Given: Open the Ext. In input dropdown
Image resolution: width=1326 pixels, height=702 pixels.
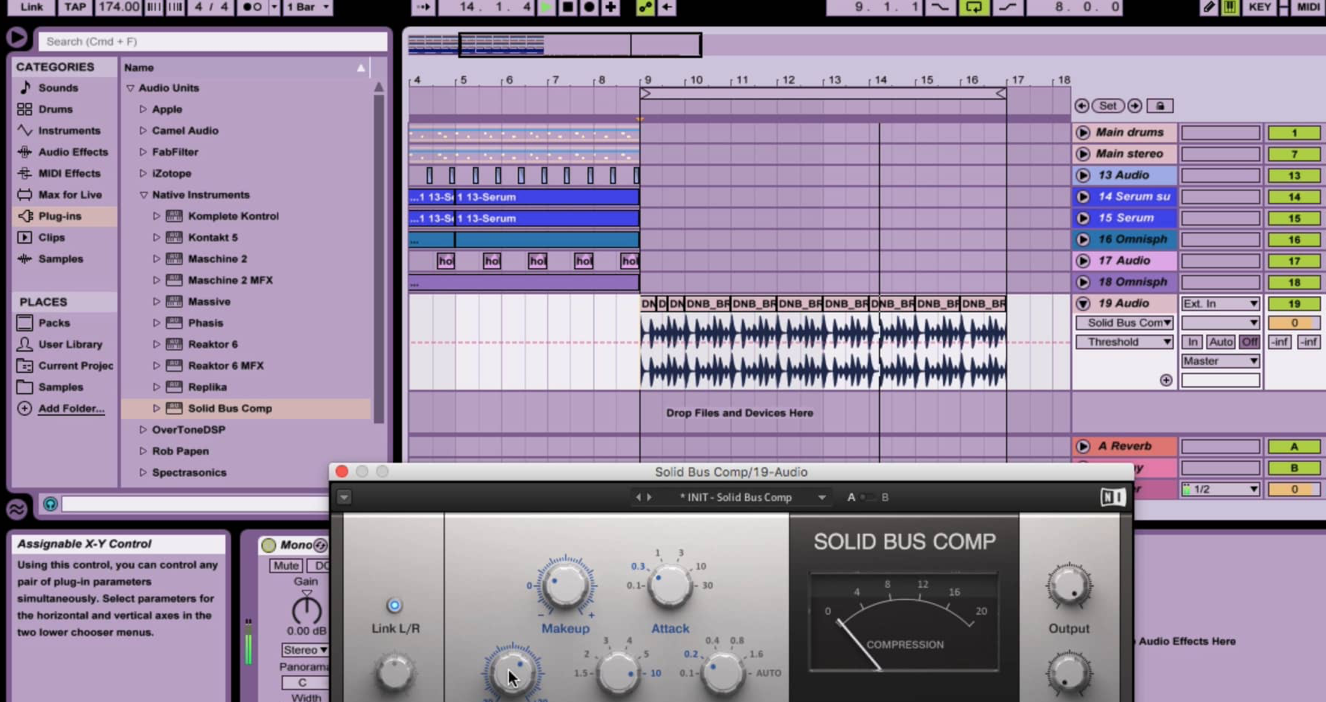Looking at the screenshot, I should point(1220,303).
